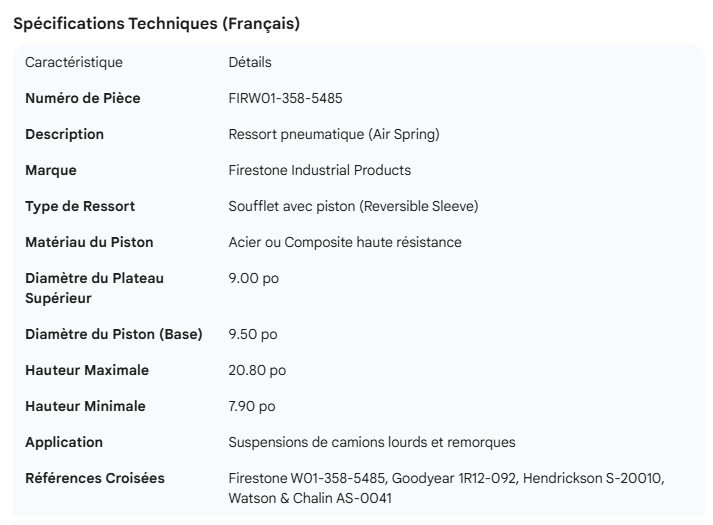The height and width of the screenshot is (525, 713).
Task: Select the 9.00 po diameter value
Action: tap(254, 278)
